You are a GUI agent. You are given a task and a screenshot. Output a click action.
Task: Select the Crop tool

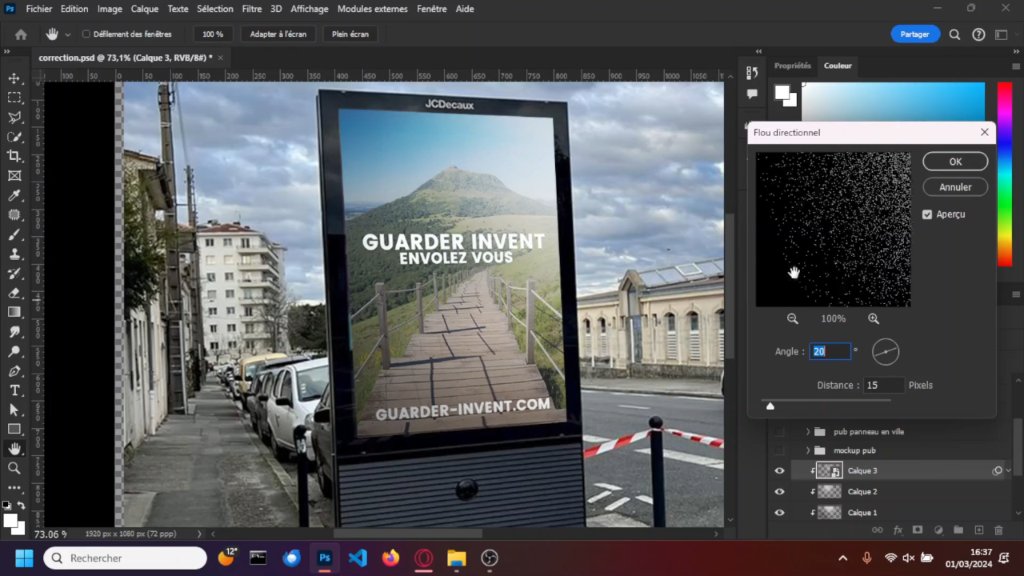14,156
